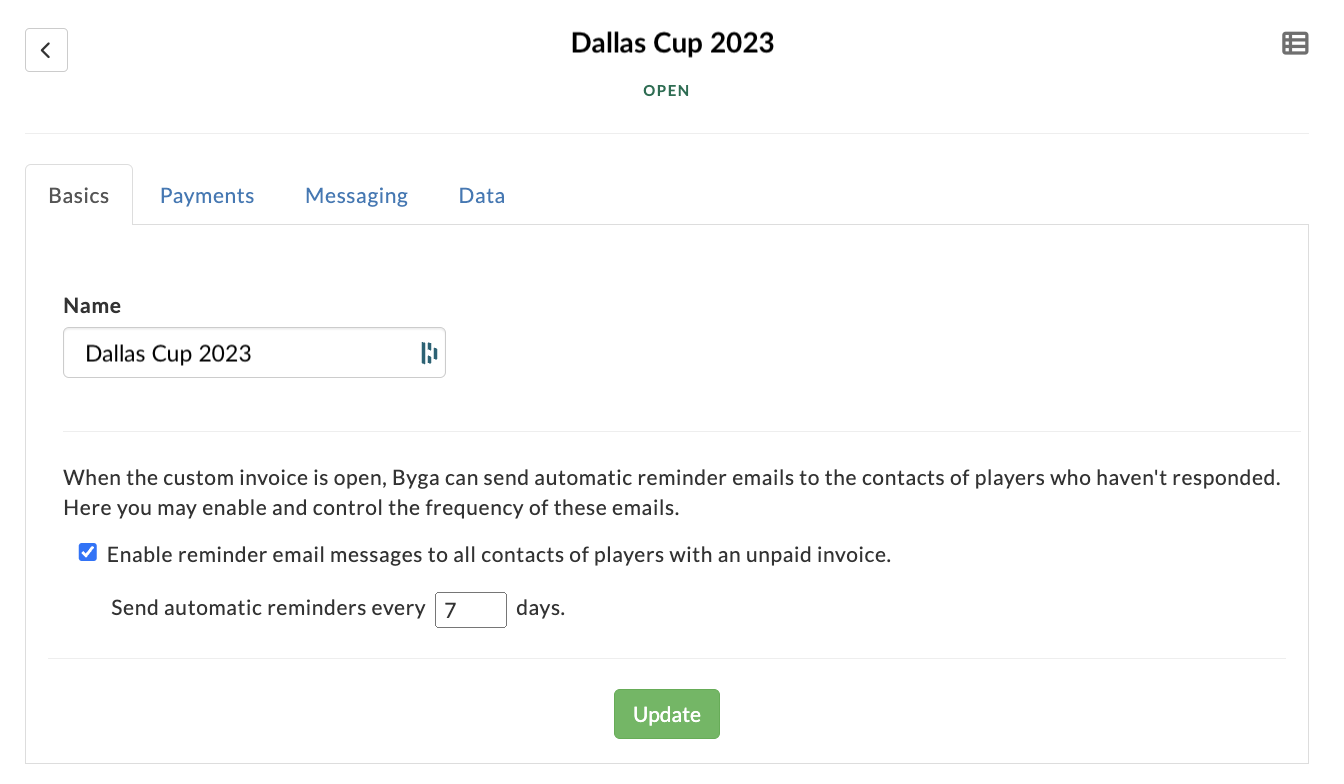Select the Data tab
The height and width of the screenshot is (784, 1344).
point(482,196)
